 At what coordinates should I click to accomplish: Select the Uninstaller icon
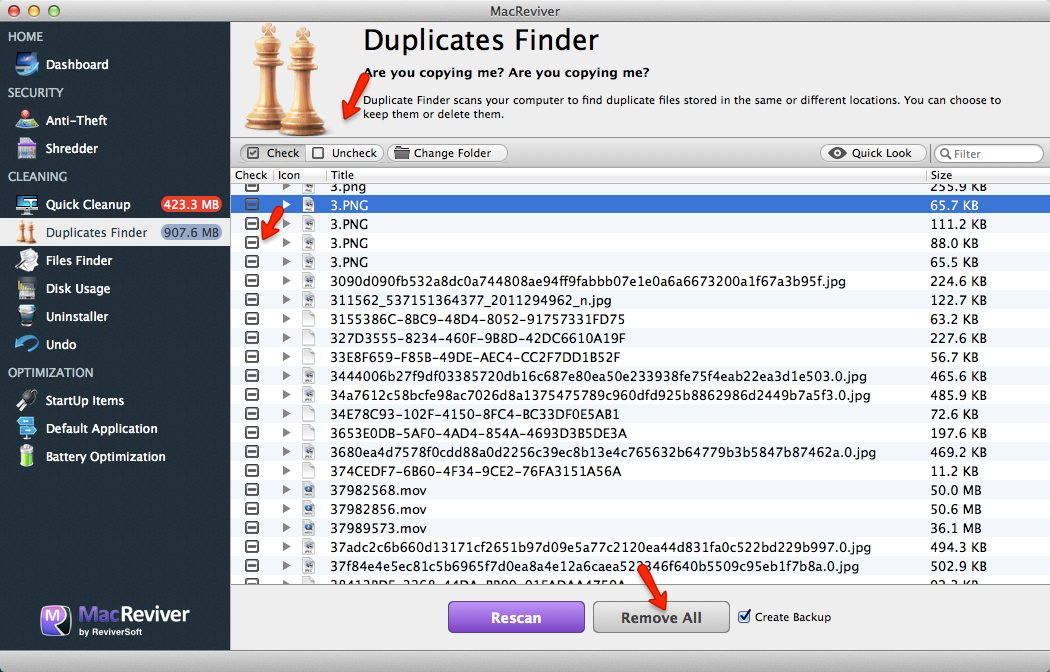[x=27, y=317]
